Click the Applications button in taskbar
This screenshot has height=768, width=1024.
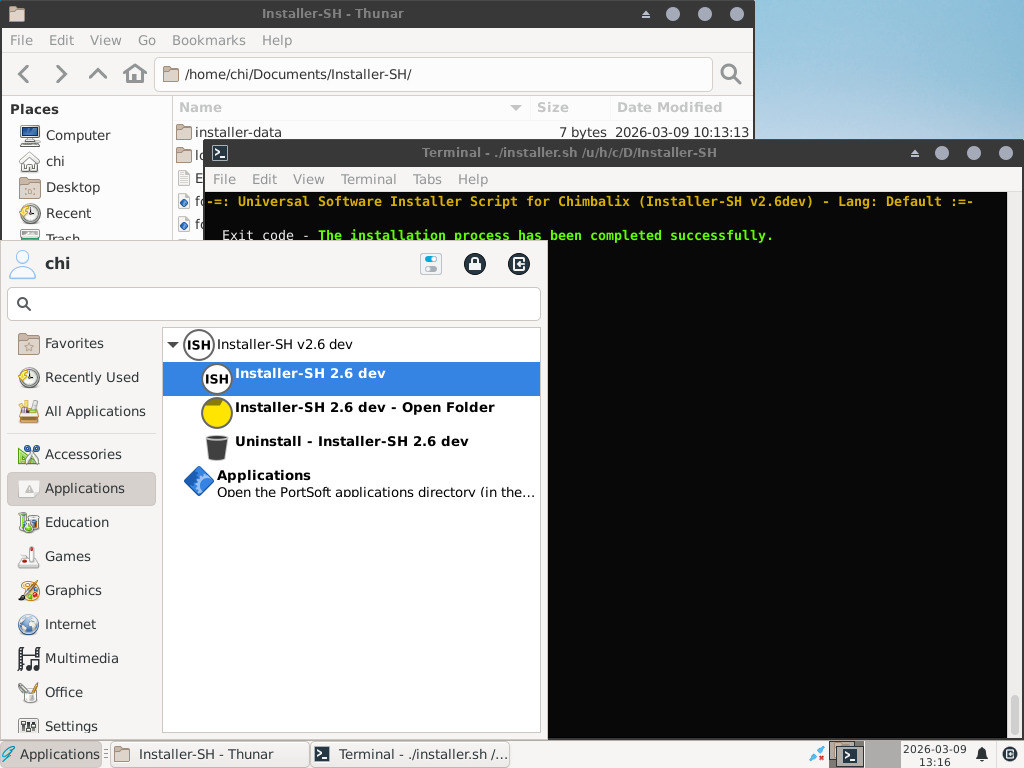[x=50, y=754]
